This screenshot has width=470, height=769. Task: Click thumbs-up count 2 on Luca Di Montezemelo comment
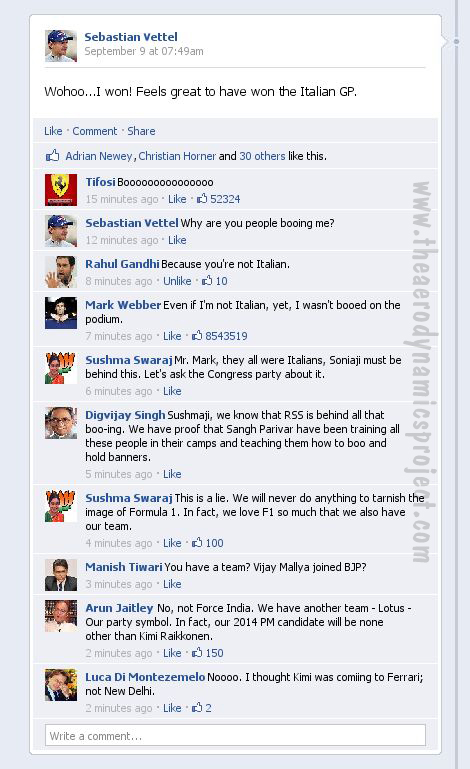(x=202, y=708)
